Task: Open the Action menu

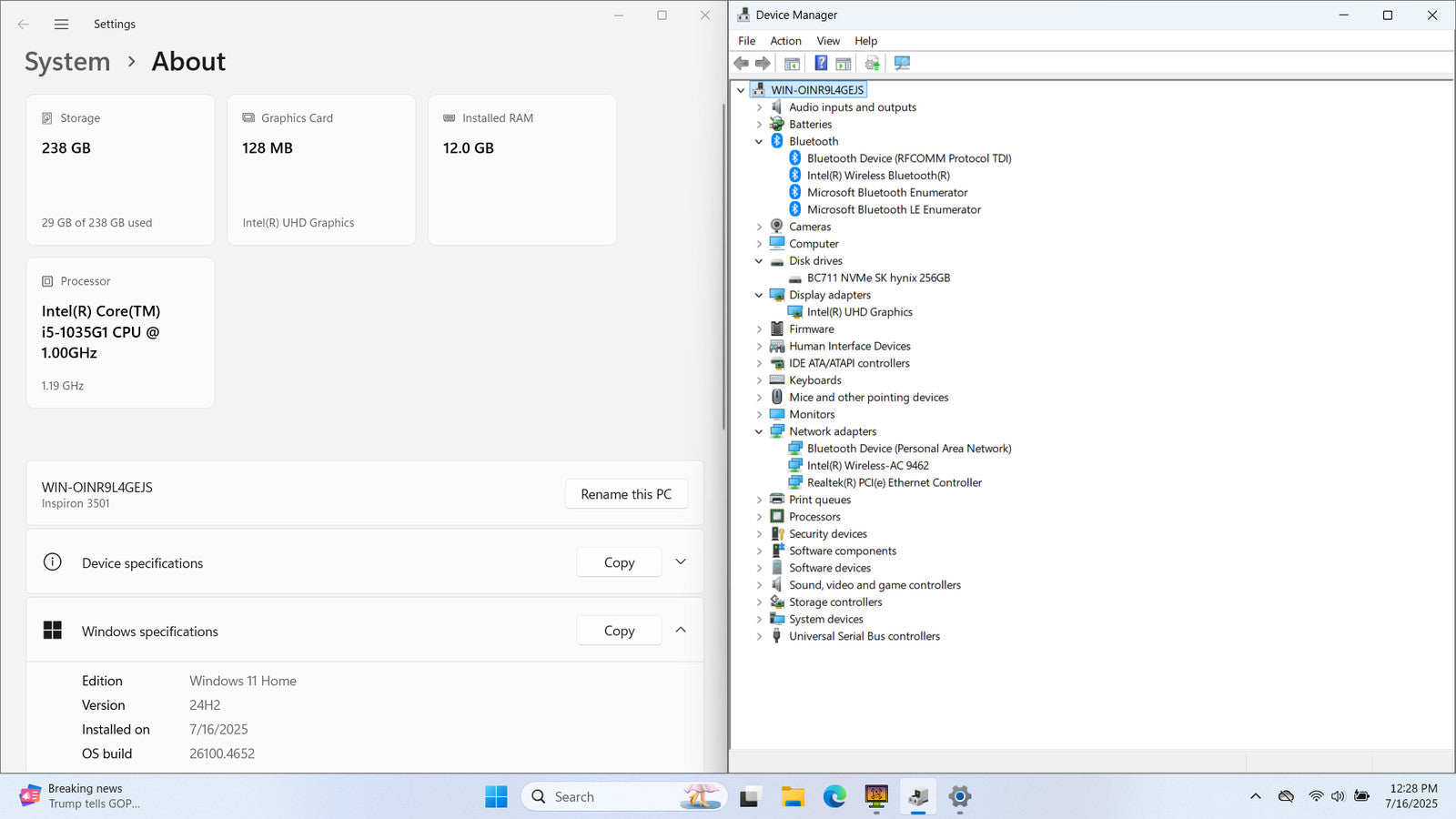Action: [785, 41]
